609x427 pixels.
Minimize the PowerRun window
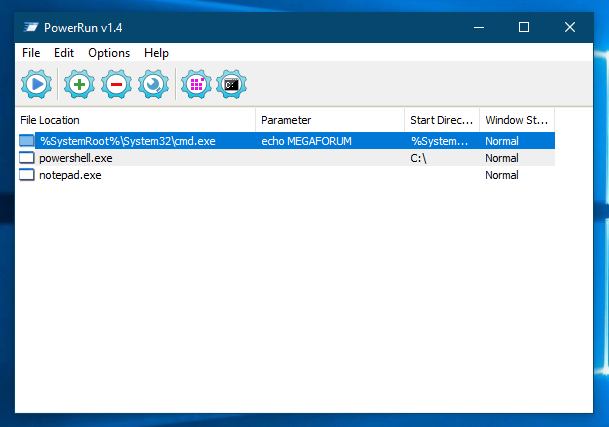[479, 27]
